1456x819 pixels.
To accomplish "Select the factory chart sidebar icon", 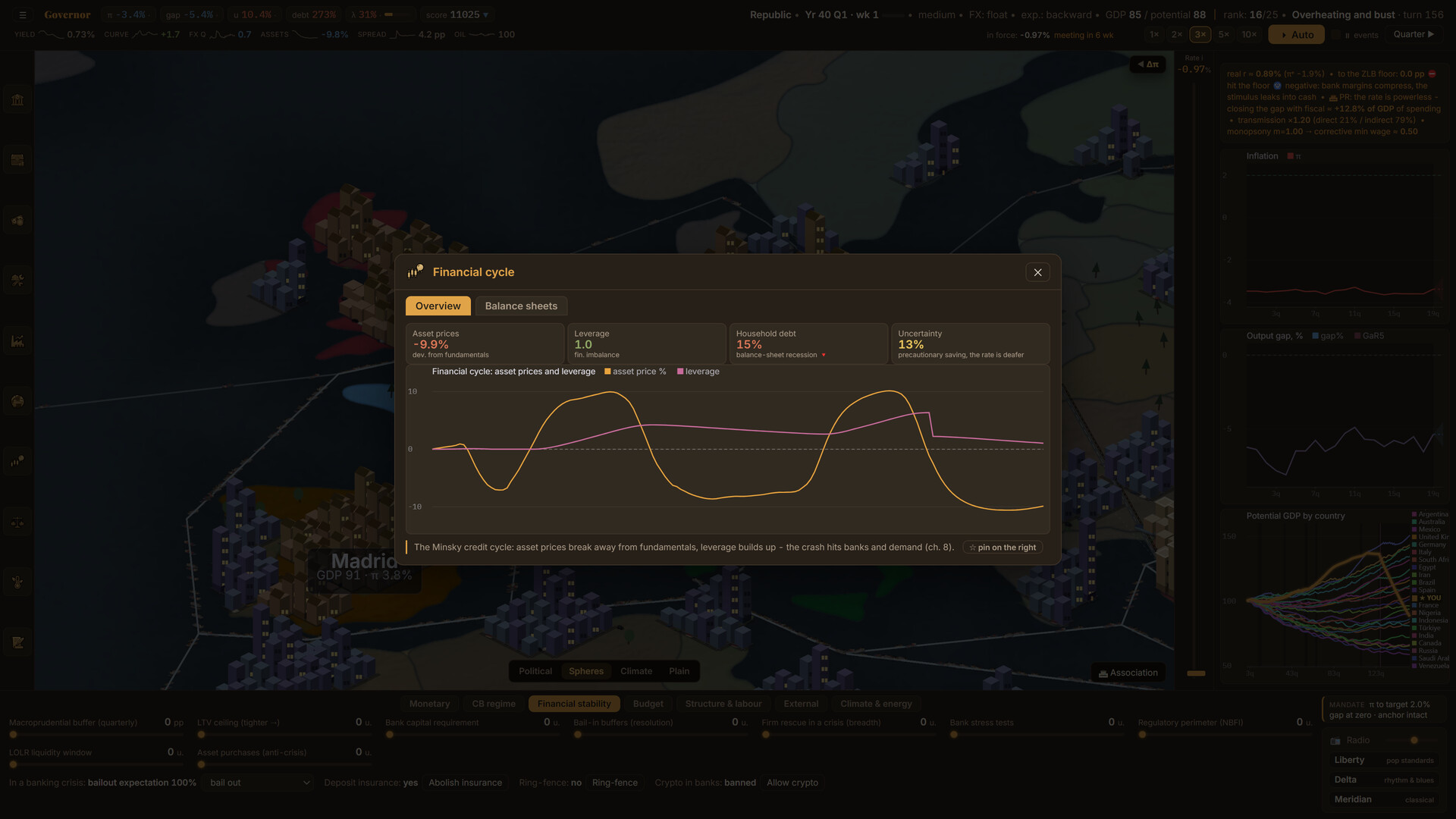I will (x=17, y=340).
